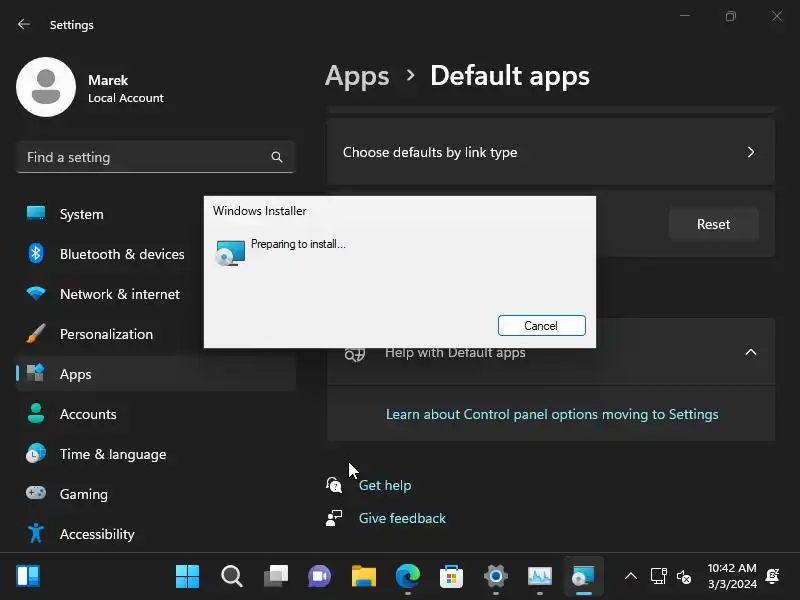Open Choose defaults by link type
This screenshot has height=600, width=800.
click(551, 152)
